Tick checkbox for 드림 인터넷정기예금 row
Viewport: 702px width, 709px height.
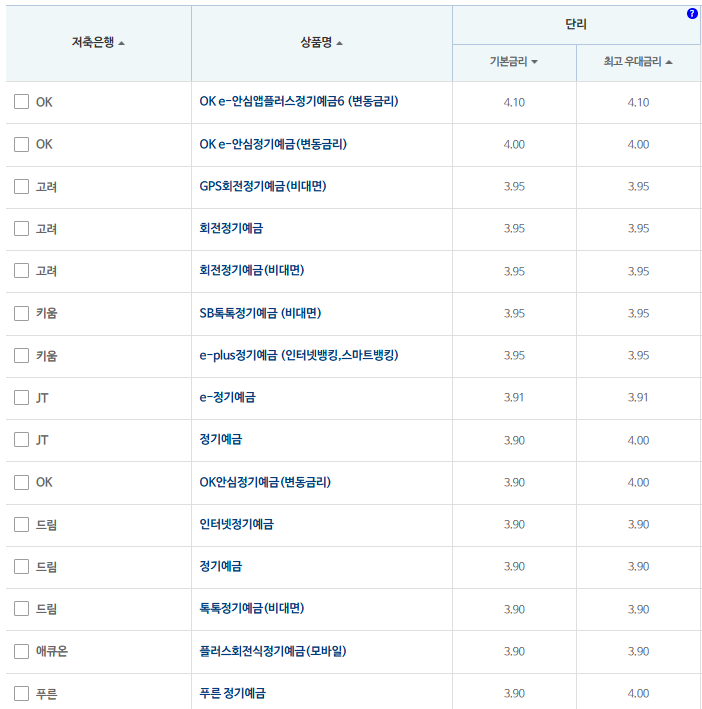pyautogui.click(x=21, y=525)
